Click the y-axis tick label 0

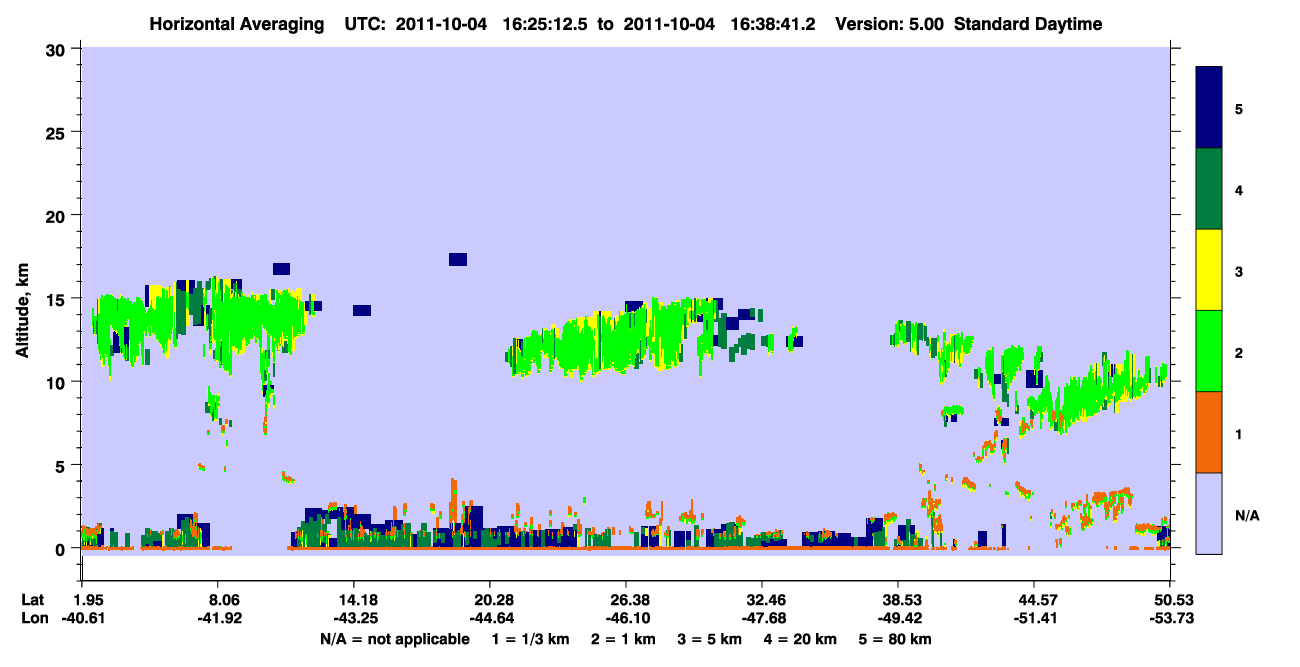coord(62,549)
